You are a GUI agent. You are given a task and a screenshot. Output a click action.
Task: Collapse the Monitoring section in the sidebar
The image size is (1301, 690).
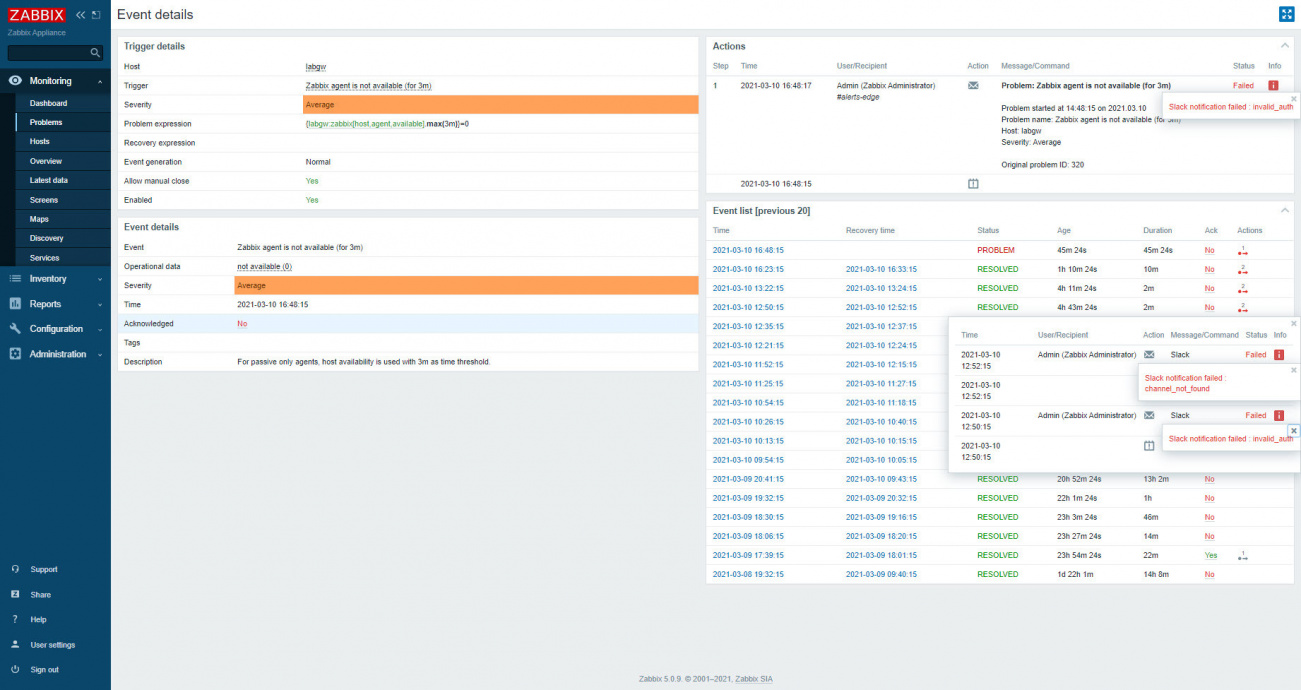pyautogui.click(x=99, y=80)
